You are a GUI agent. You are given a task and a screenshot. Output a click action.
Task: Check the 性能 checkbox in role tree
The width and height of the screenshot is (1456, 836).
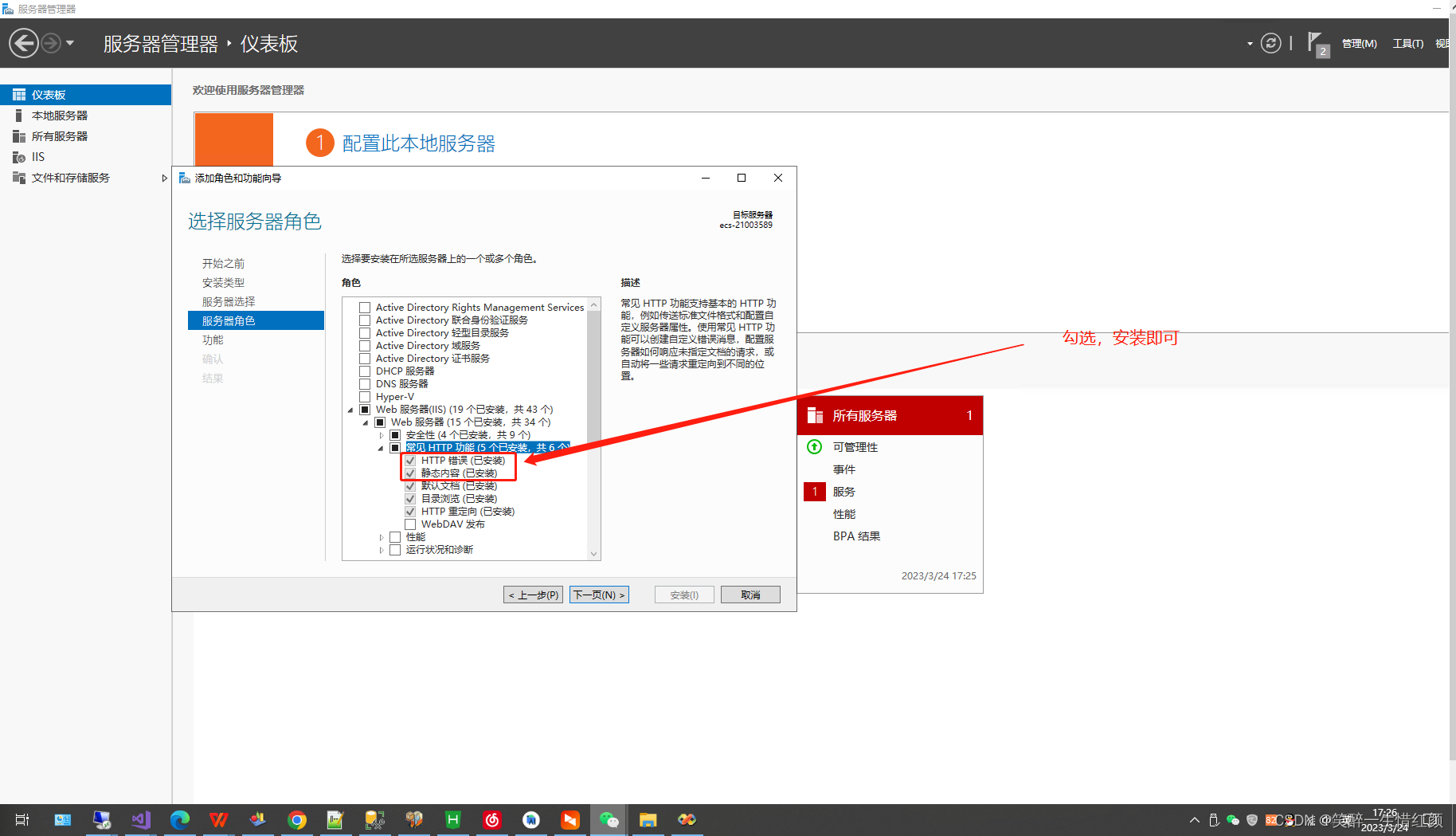(395, 537)
